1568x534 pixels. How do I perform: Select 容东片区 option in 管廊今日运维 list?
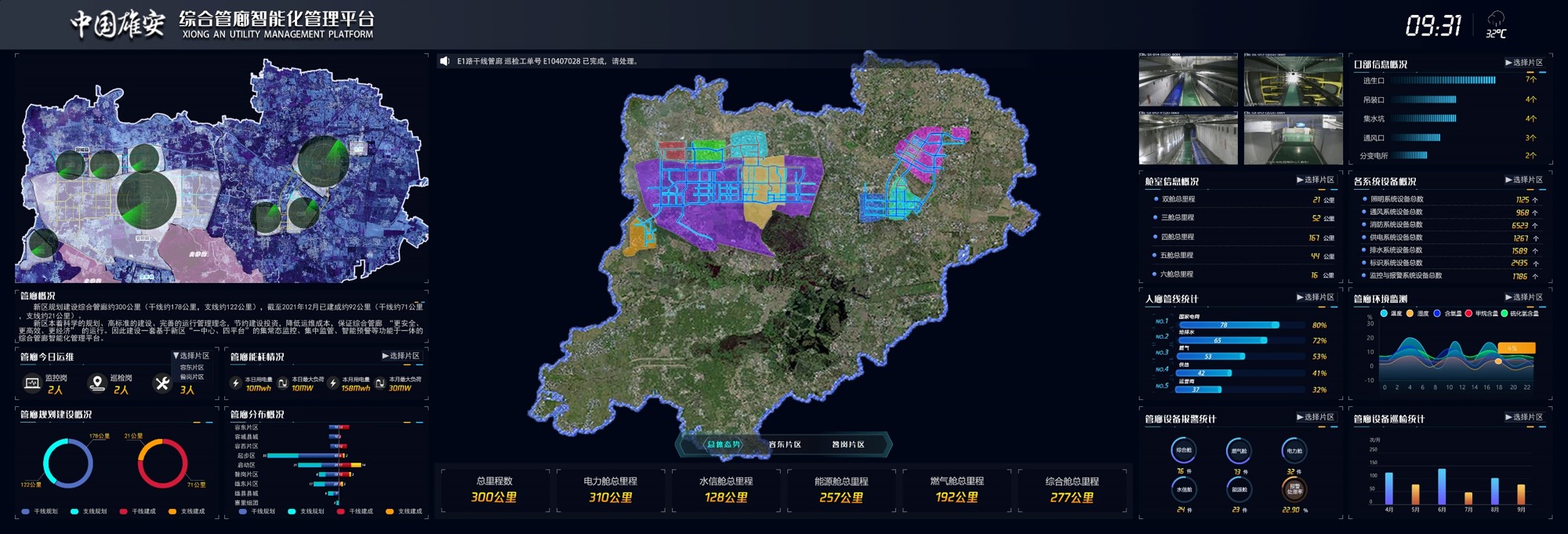192,367
